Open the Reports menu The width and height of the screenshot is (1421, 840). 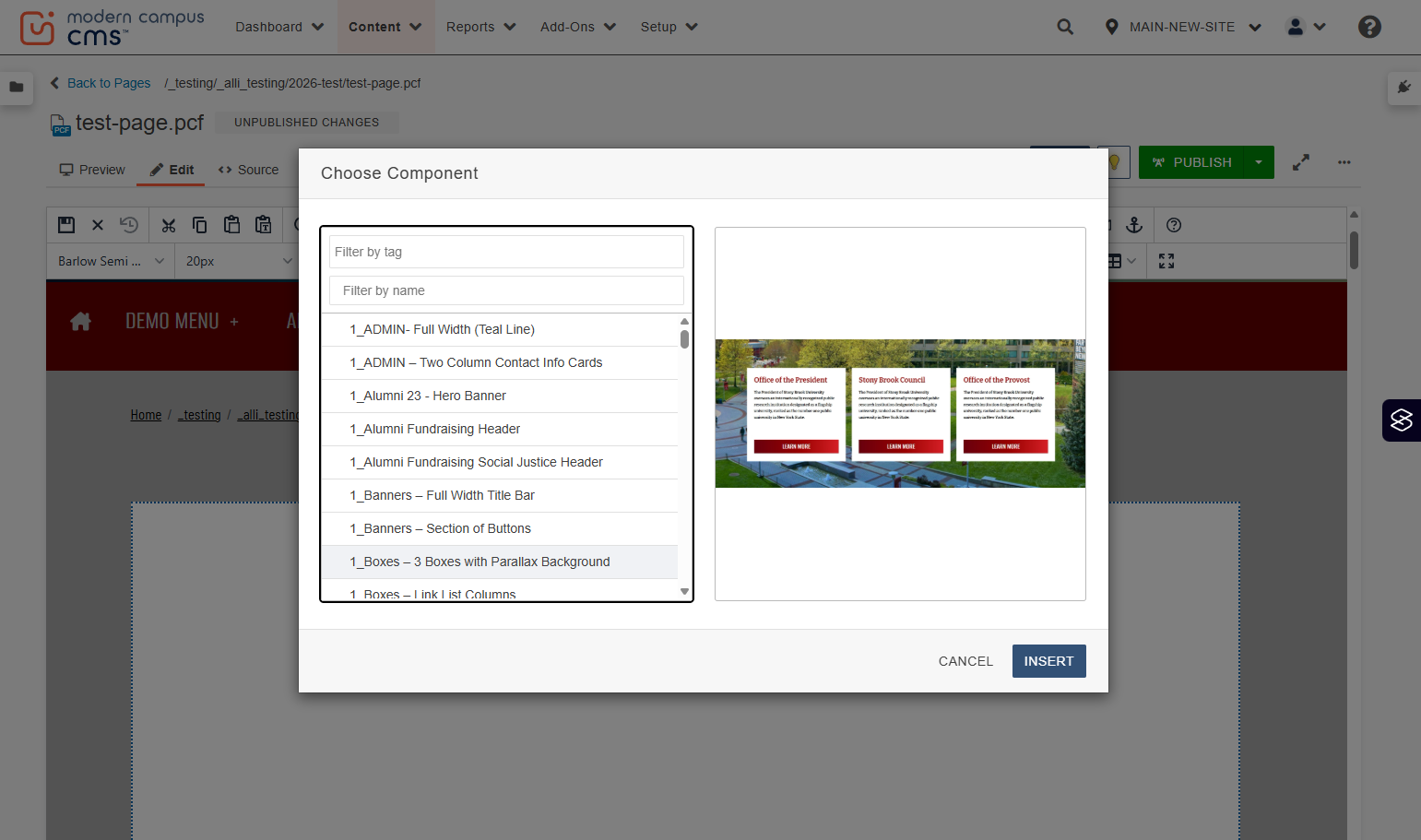pos(480,27)
